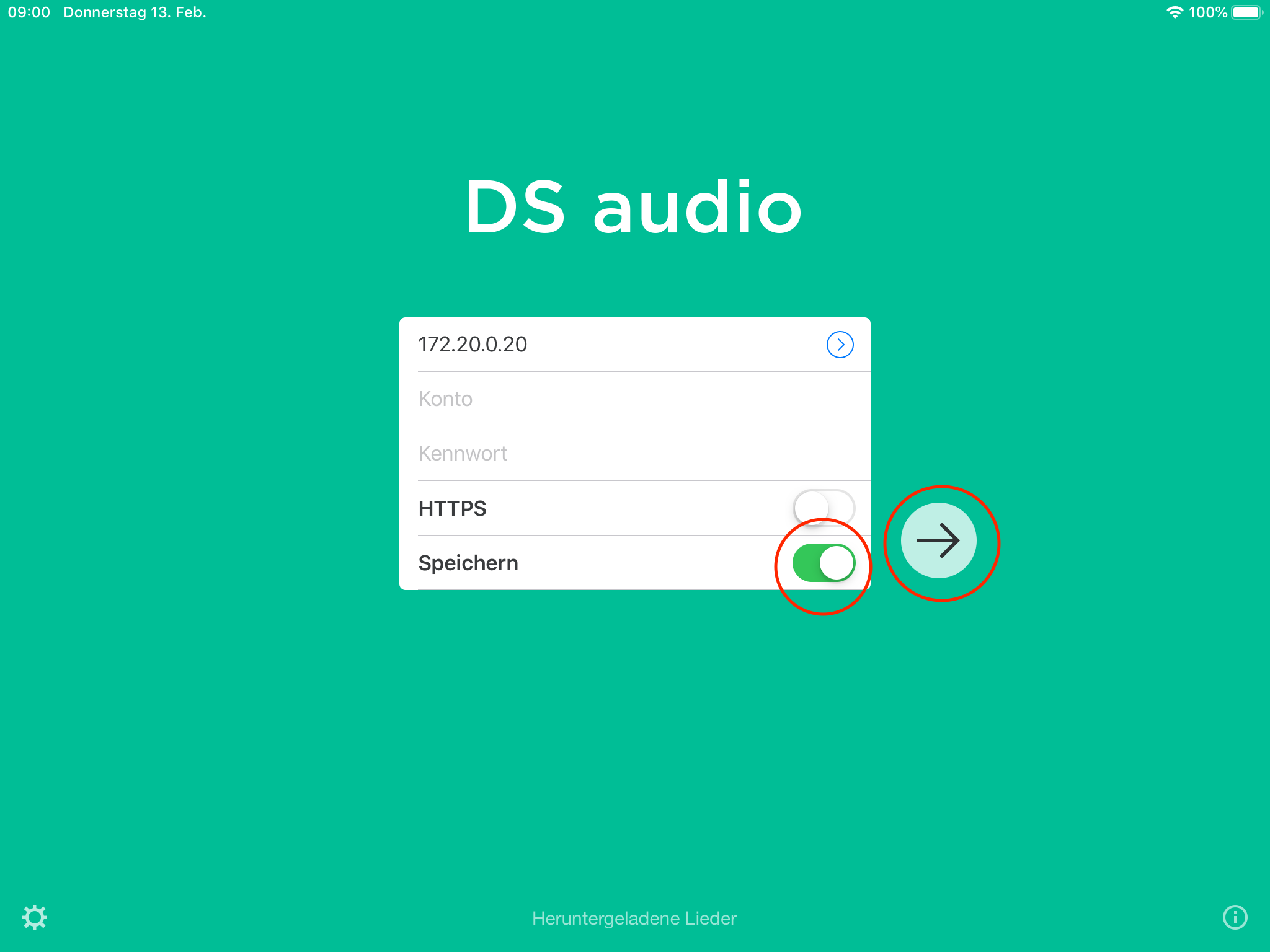Tap the info icon in bottom corner
Viewport: 1270px width, 952px height.
point(1235,917)
